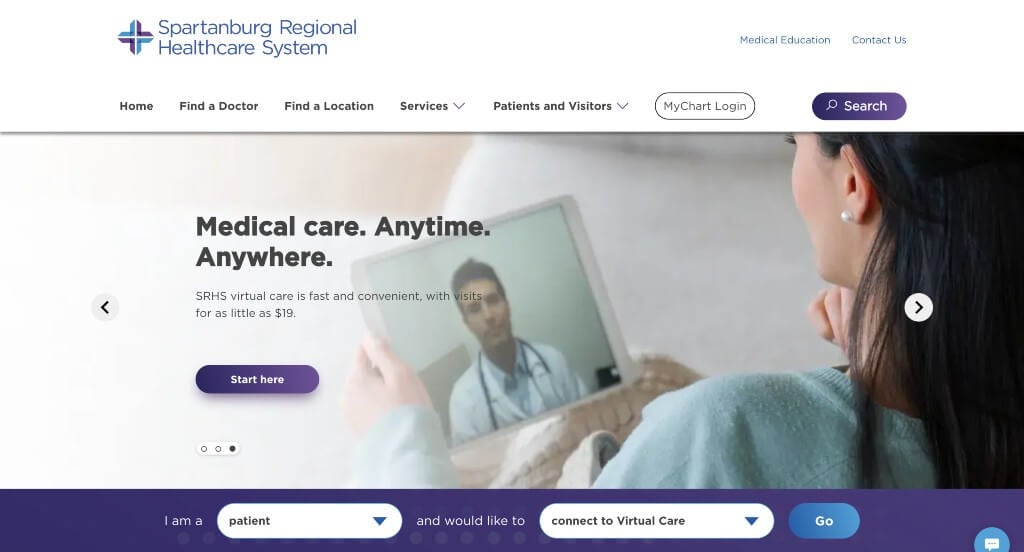The image size is (1024, 552).
Task: Go to previous carousel slide arrow
Action: (105, 307)
